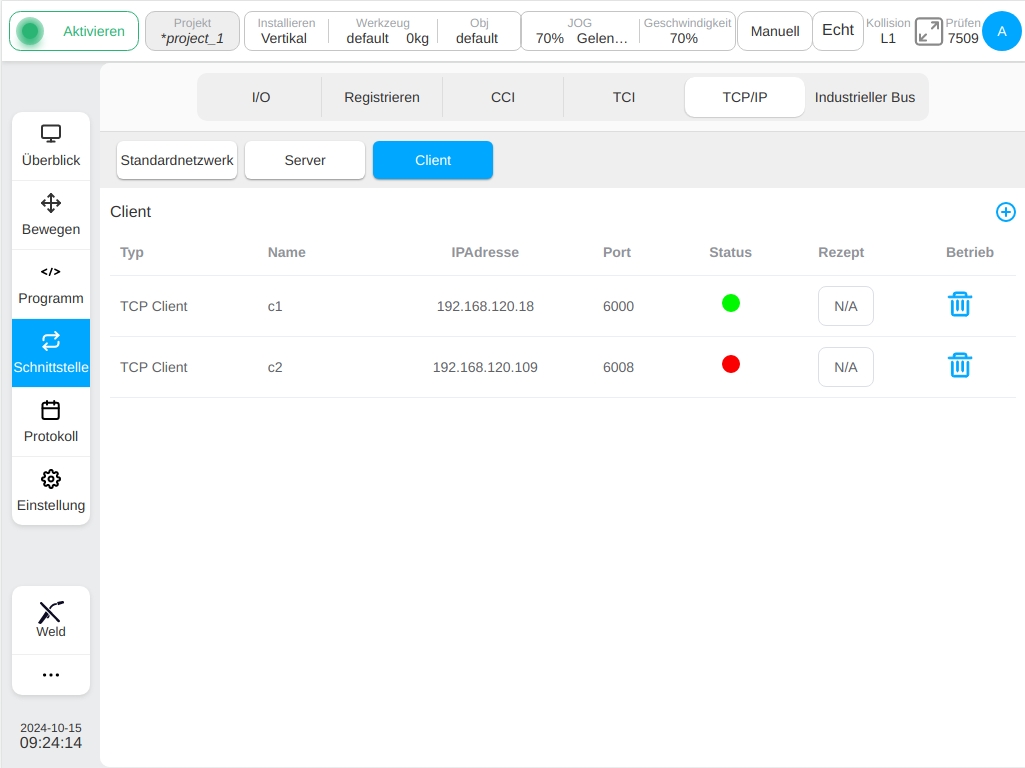
Task: Open the Bewegen move page
Action: click(x=51, y=215)
